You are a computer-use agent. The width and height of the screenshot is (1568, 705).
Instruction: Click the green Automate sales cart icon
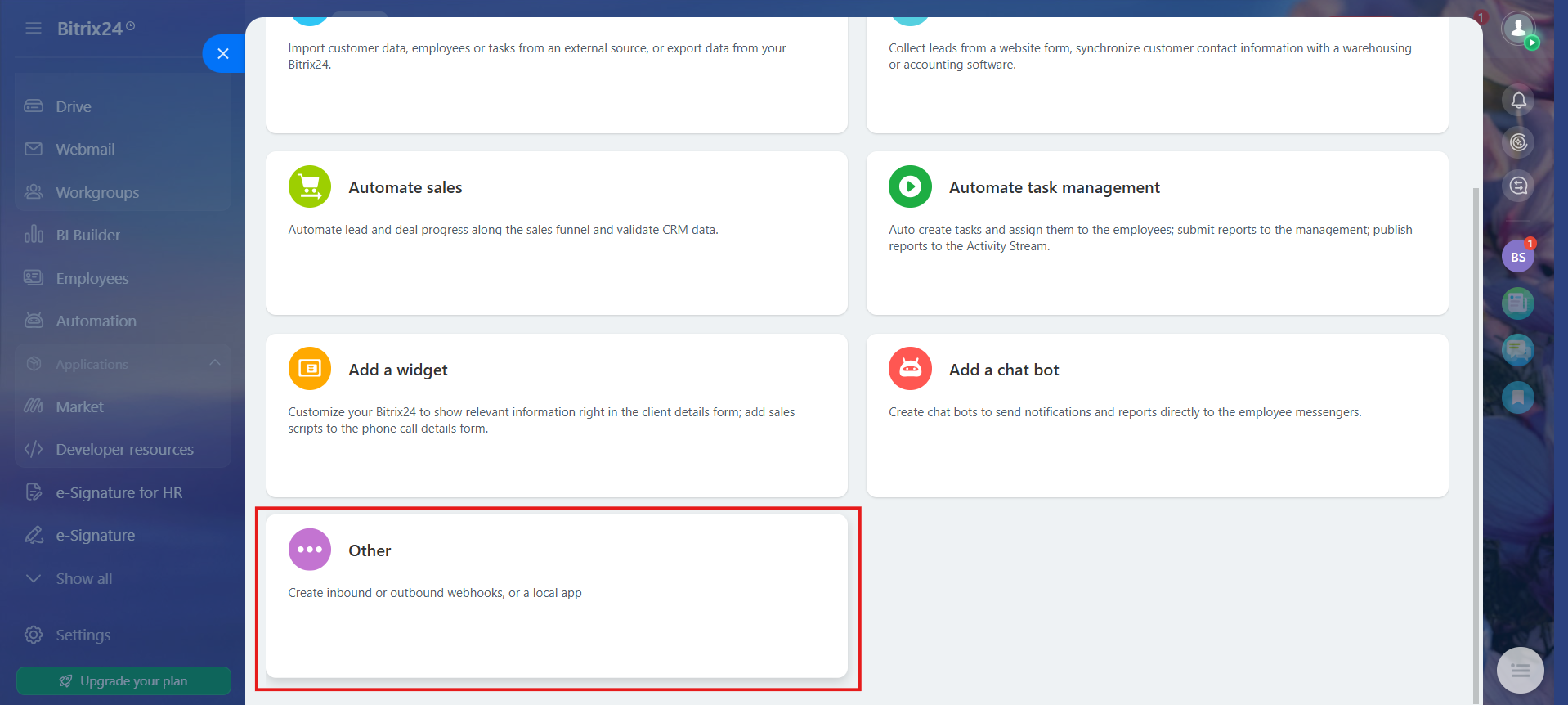tap(310, 187)
